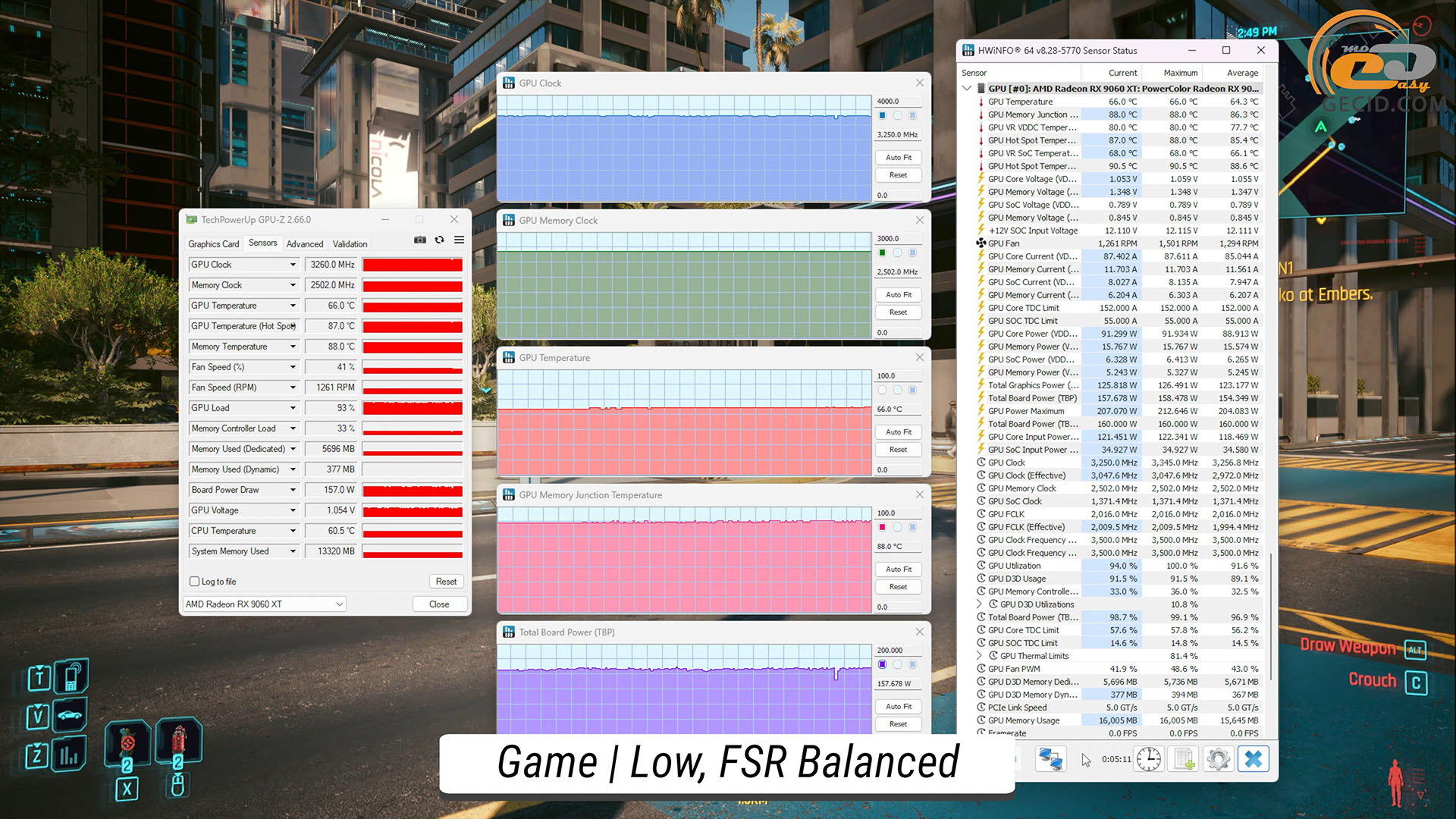This screenshot has width=1456, height=819.
Task: Open the GPU Load dropdown arrow
Action: click(x=293, y=408)
